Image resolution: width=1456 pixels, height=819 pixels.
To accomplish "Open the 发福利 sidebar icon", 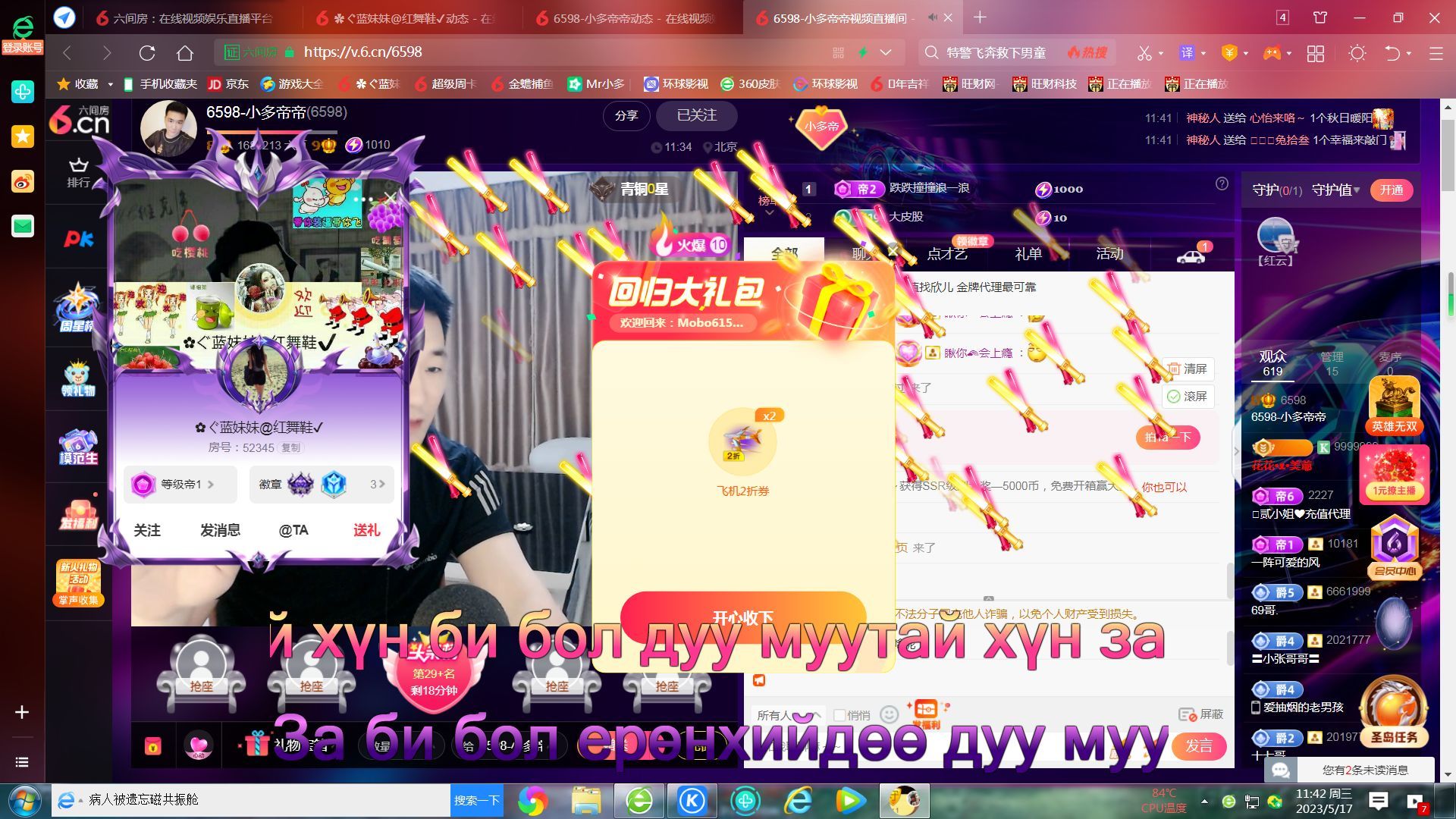I will pyautogui.click(x=78, y=514).
